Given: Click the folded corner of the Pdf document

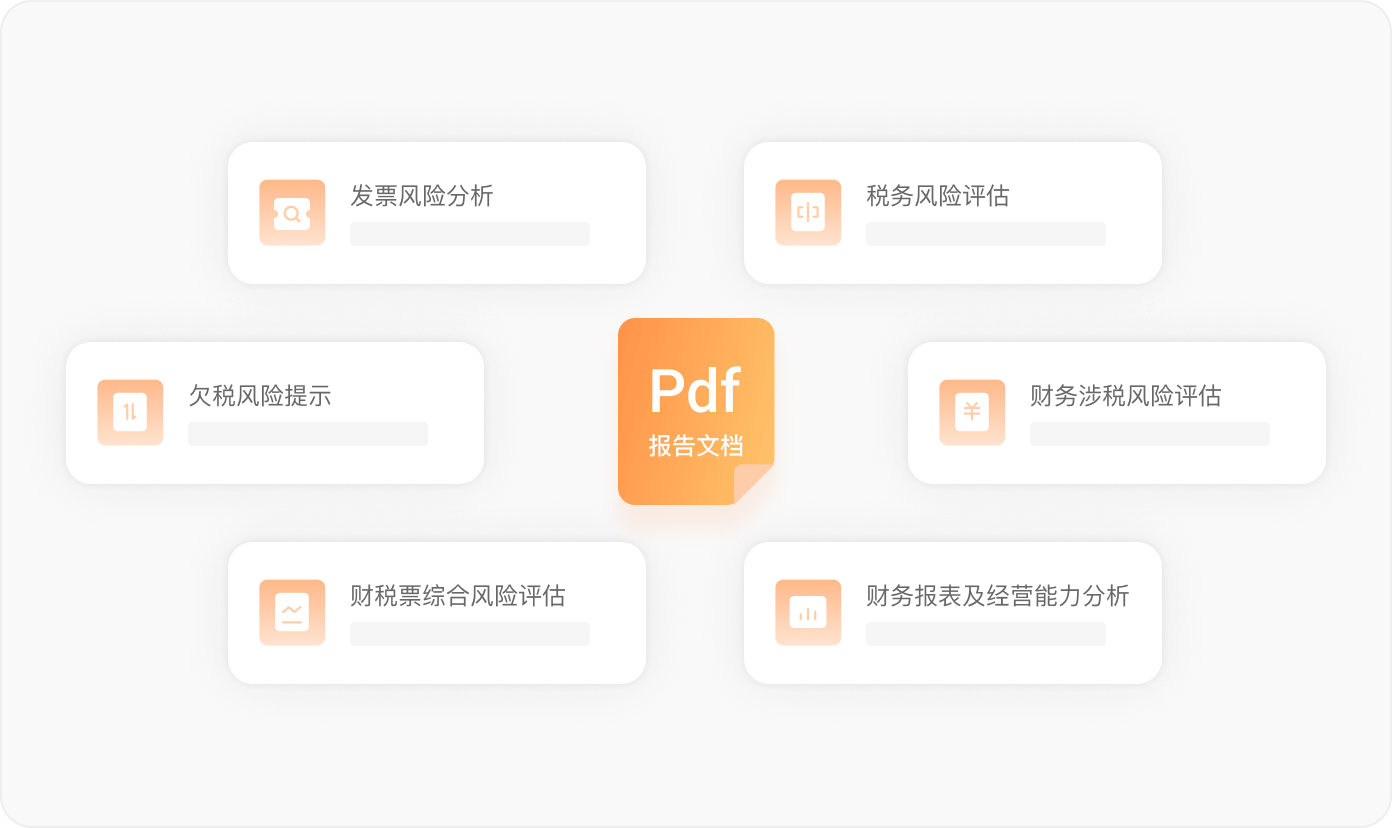Looking at the screenshot, I should pos(753,485).
